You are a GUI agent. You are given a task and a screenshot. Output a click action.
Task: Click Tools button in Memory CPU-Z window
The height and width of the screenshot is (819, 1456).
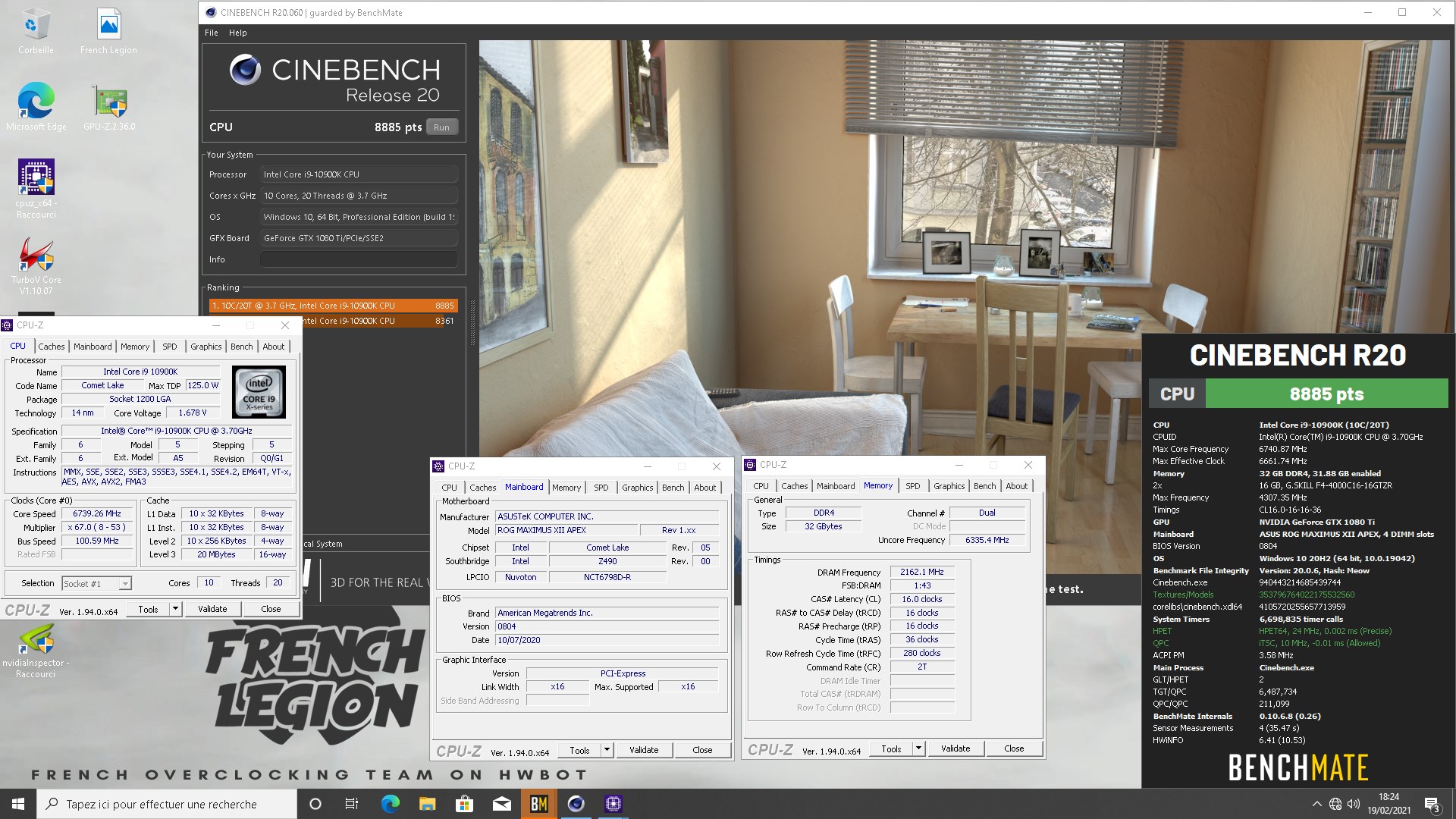pos(891,748)
